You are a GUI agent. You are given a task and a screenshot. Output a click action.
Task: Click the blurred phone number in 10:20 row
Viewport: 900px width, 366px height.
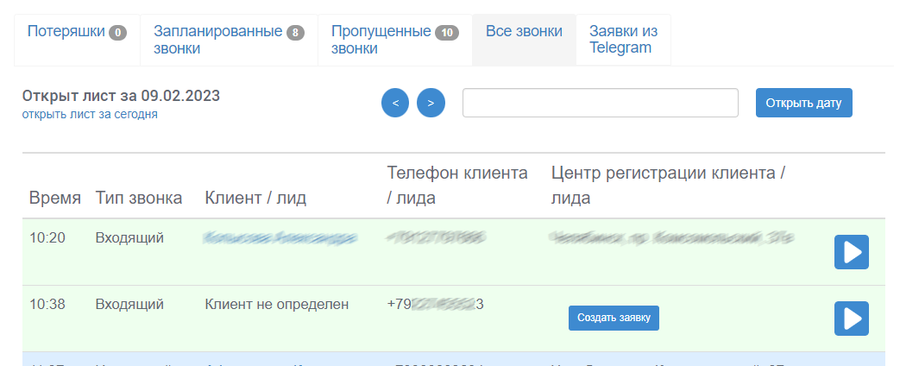(436, 237)
